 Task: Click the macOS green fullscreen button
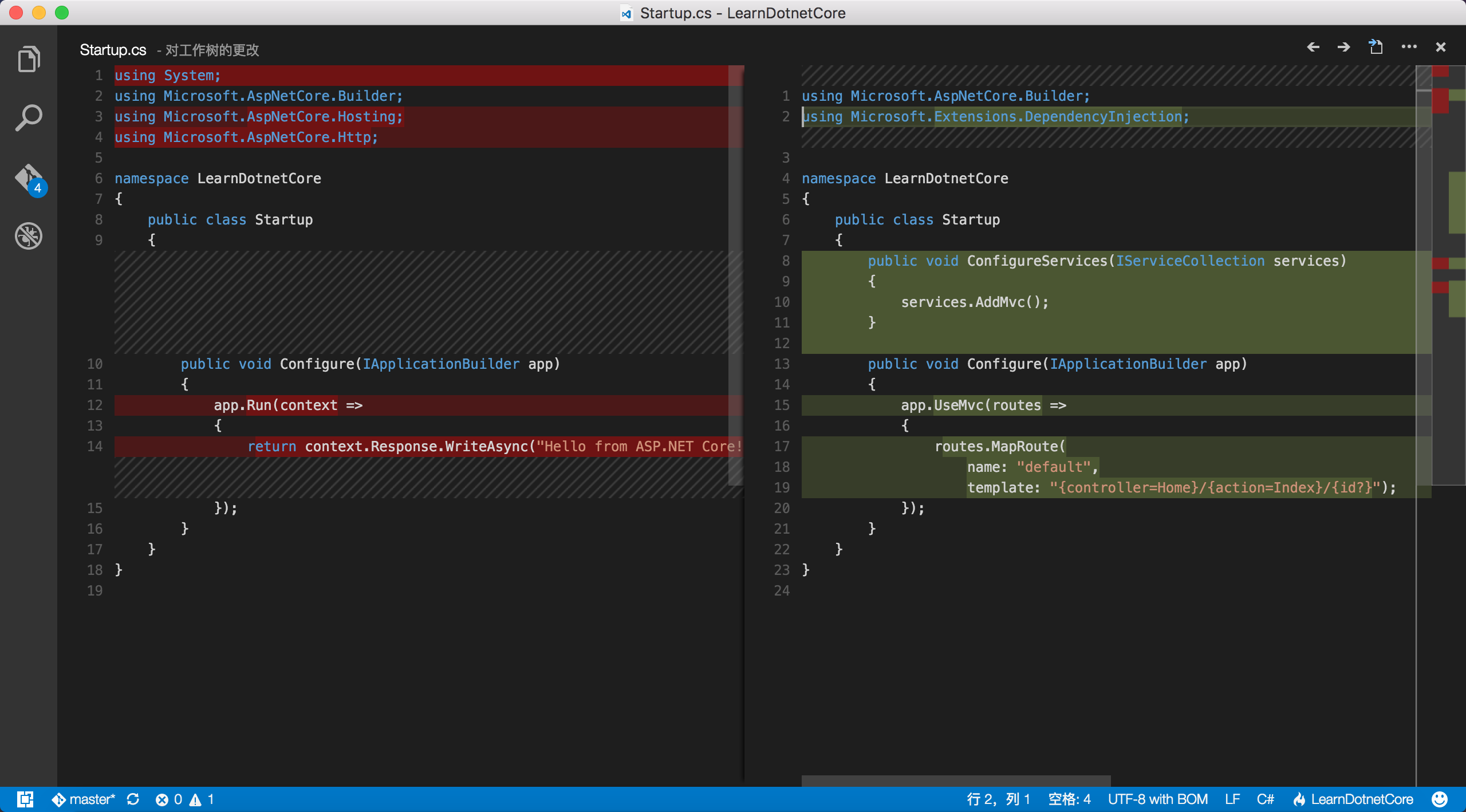pos(62,13)
